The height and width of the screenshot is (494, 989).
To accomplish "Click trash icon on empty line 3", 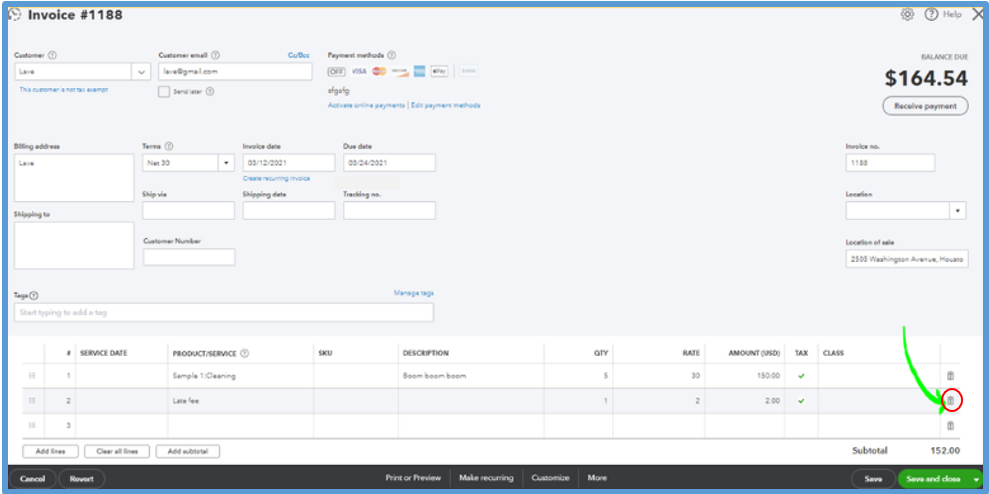I will tap(951, 425).
